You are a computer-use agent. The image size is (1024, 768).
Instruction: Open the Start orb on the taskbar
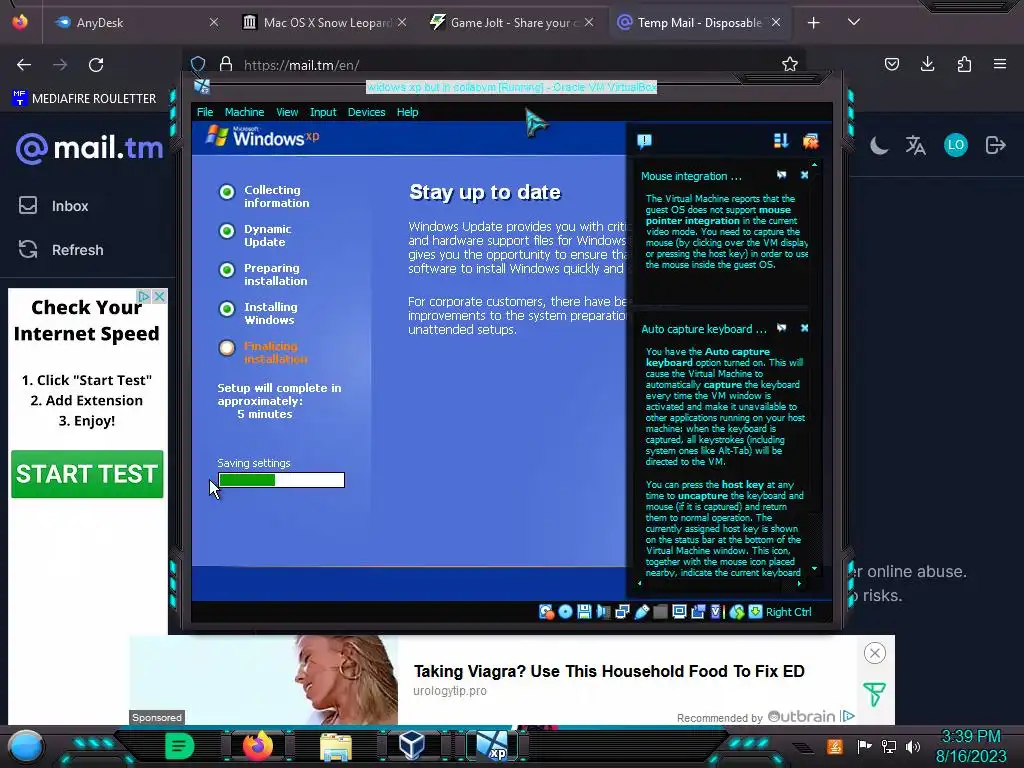tap(26, 746)
